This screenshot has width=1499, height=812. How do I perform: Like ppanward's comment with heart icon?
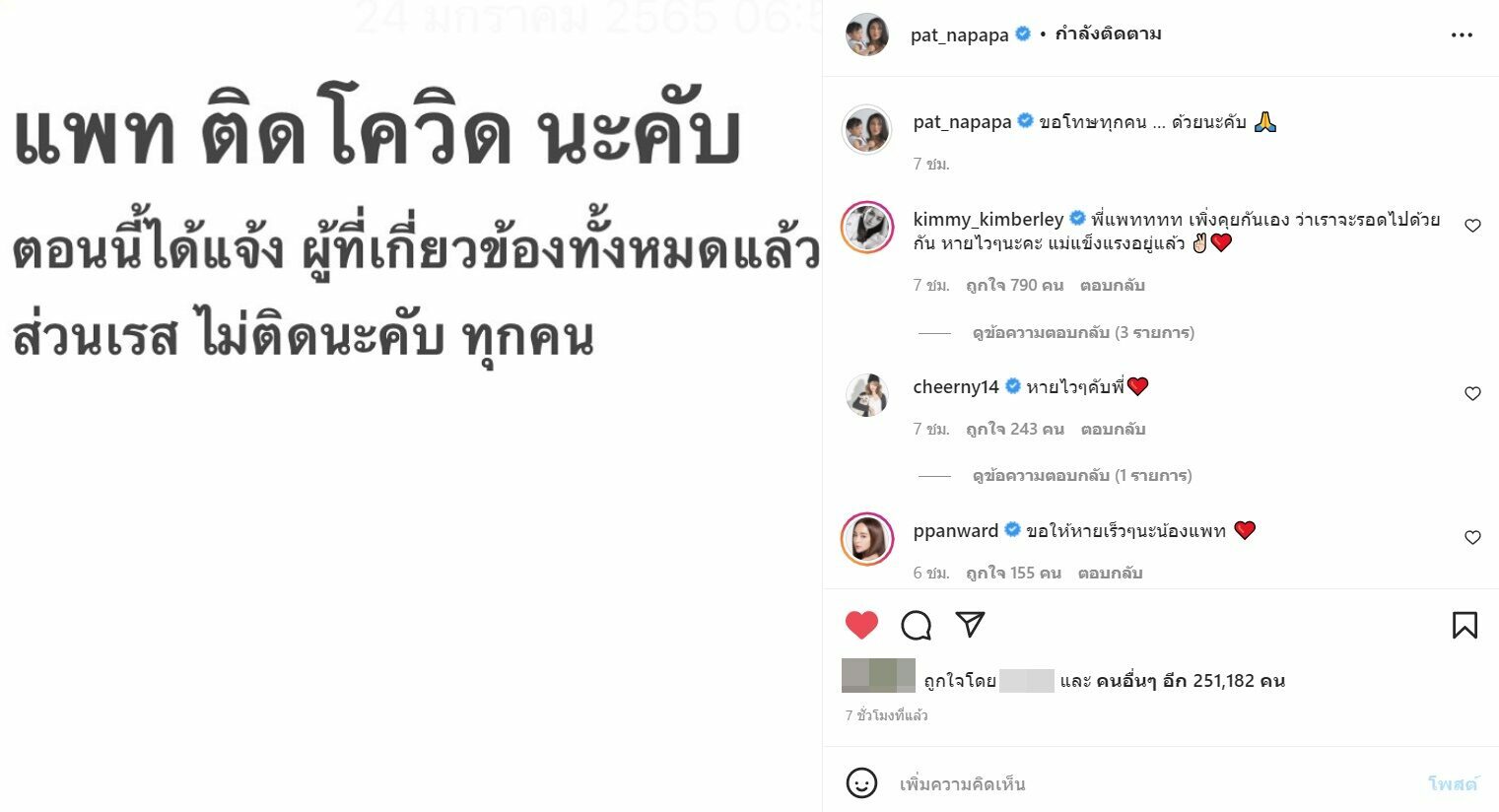click(x=1472, y=537)
